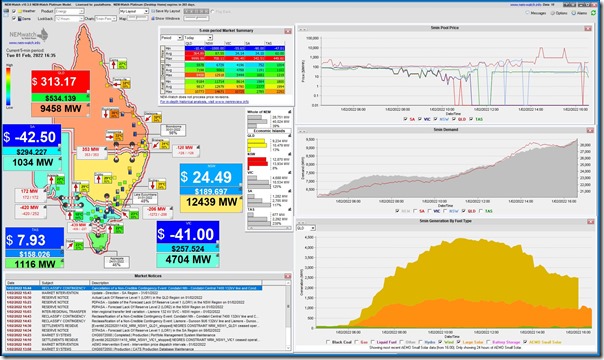The height and width of the screenshot is (360, 604).
Task: Open the Messages icon in the toolbar
Action: click(x=527, y=13)
